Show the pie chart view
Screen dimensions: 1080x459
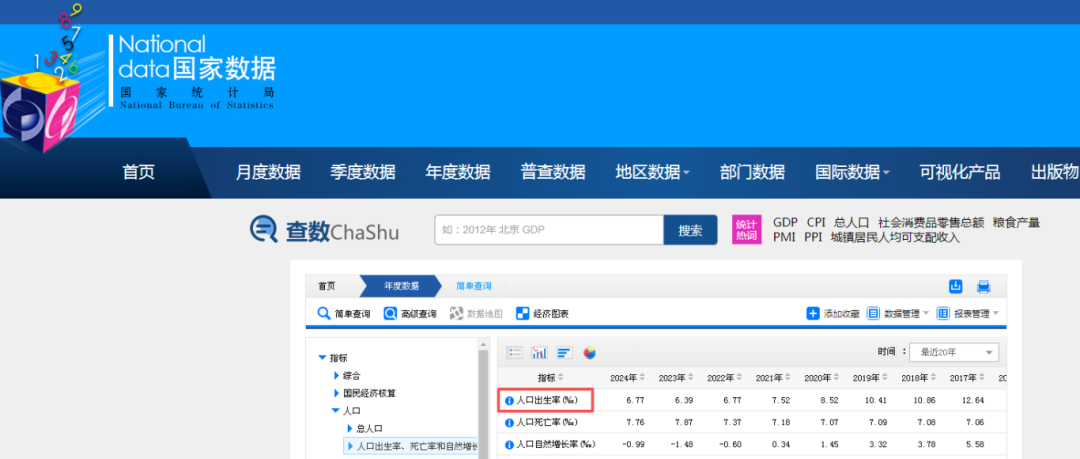pyautogui.click(x=589, y=353)
